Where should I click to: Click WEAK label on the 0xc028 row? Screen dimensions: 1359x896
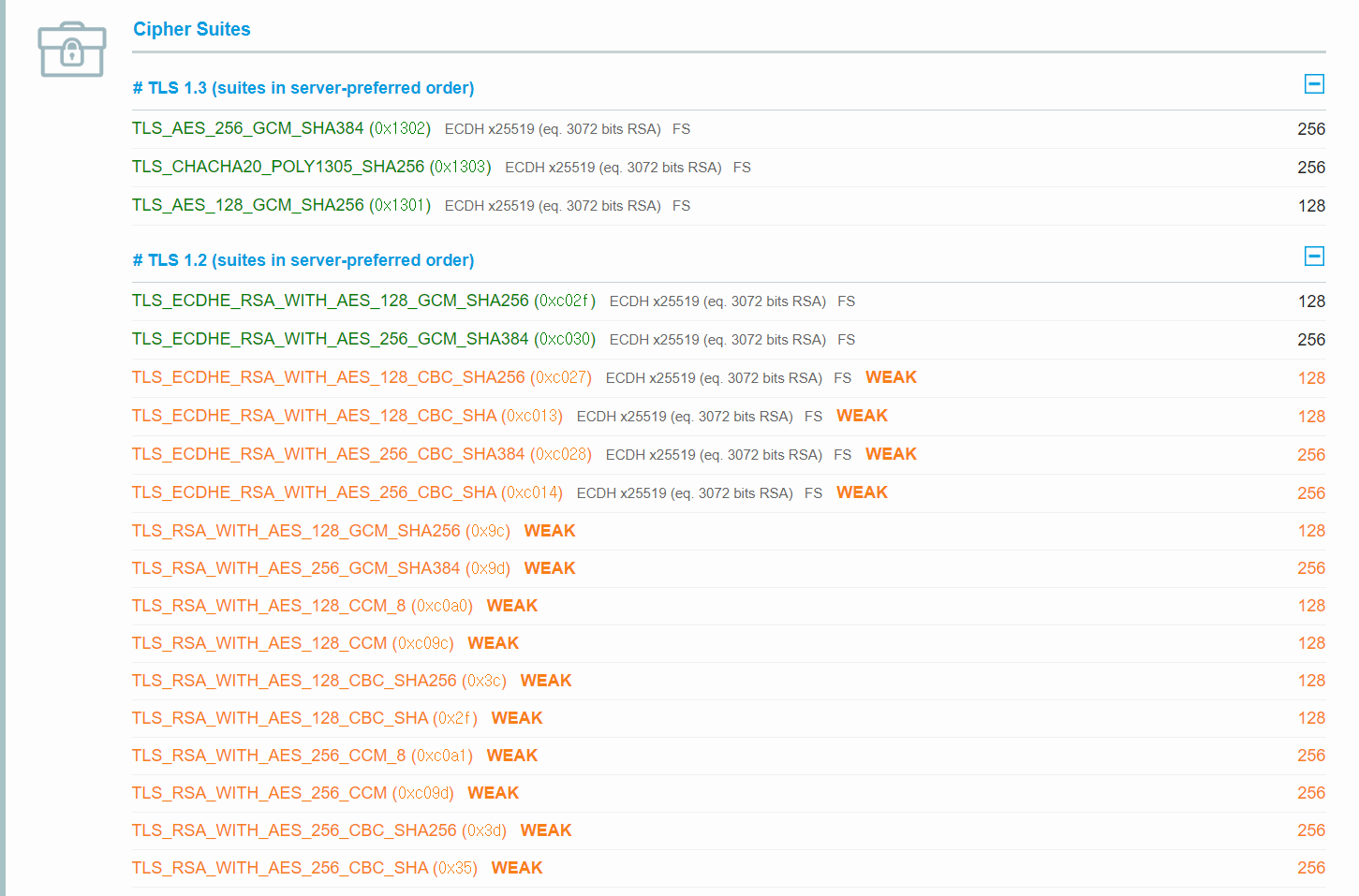pyautogui.click(x=891, y=454)
